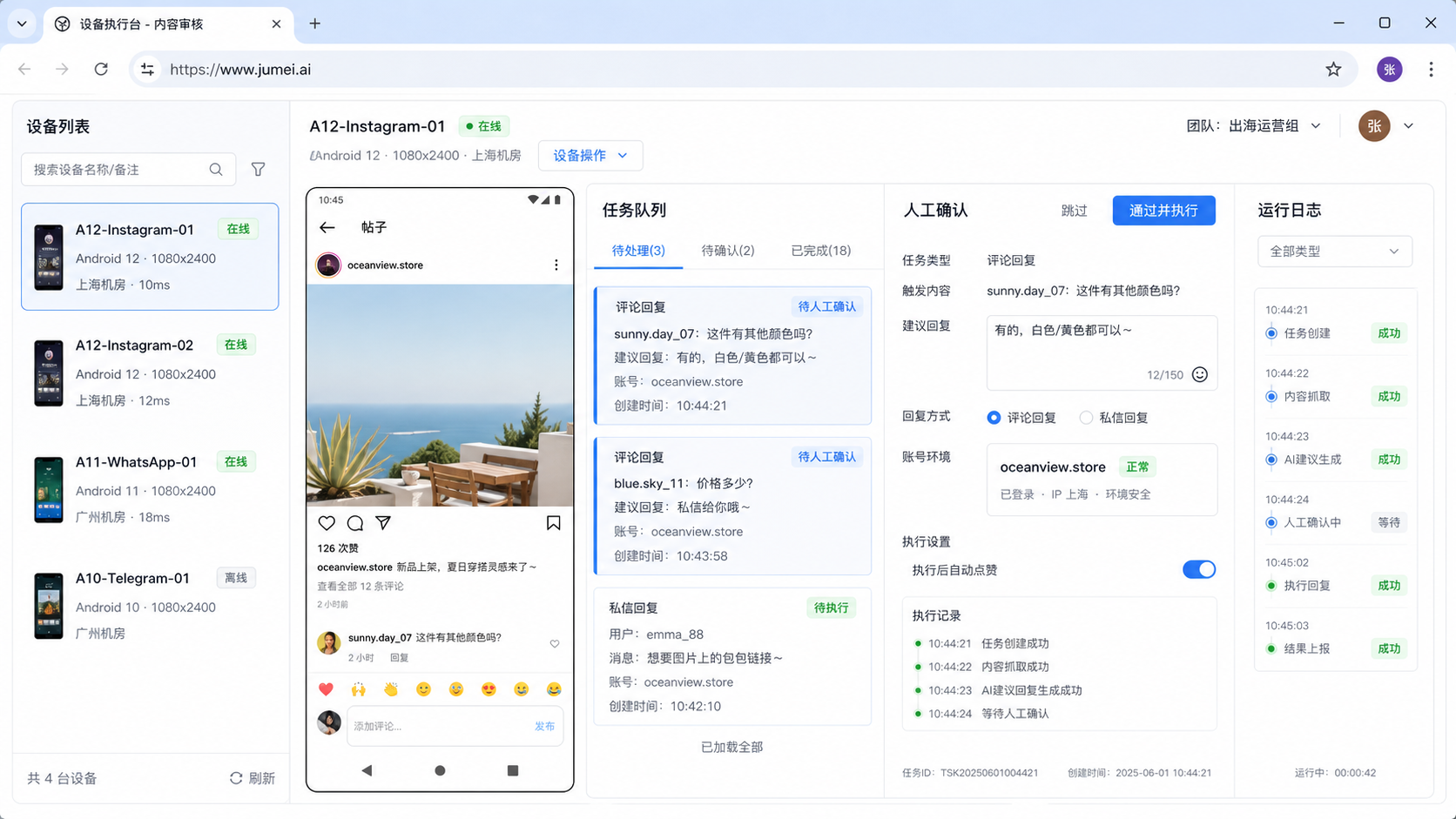Click the 人工确认中 log entry
The width and height of the screenshot is (1456, 819).
pyautogui.click(x=1335, y=522)
